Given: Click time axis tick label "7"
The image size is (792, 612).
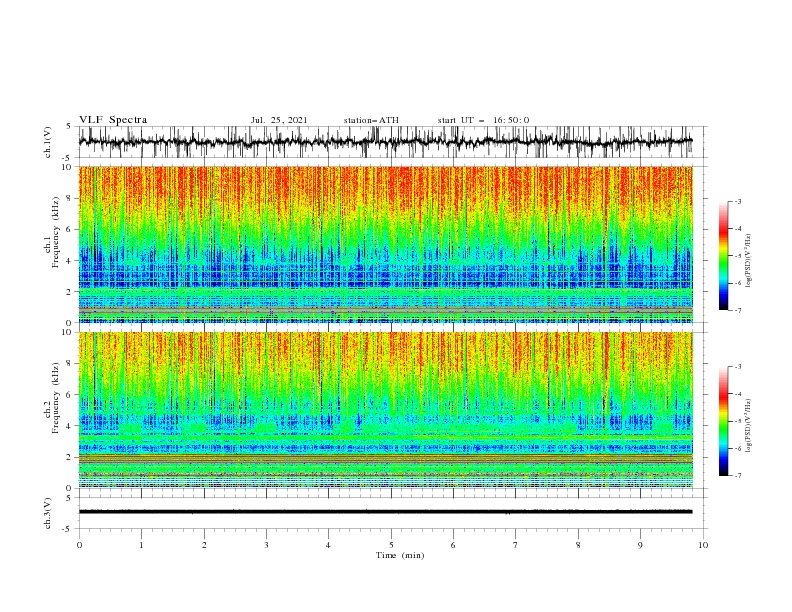Looking at the screenshot, I should (516, 545).
